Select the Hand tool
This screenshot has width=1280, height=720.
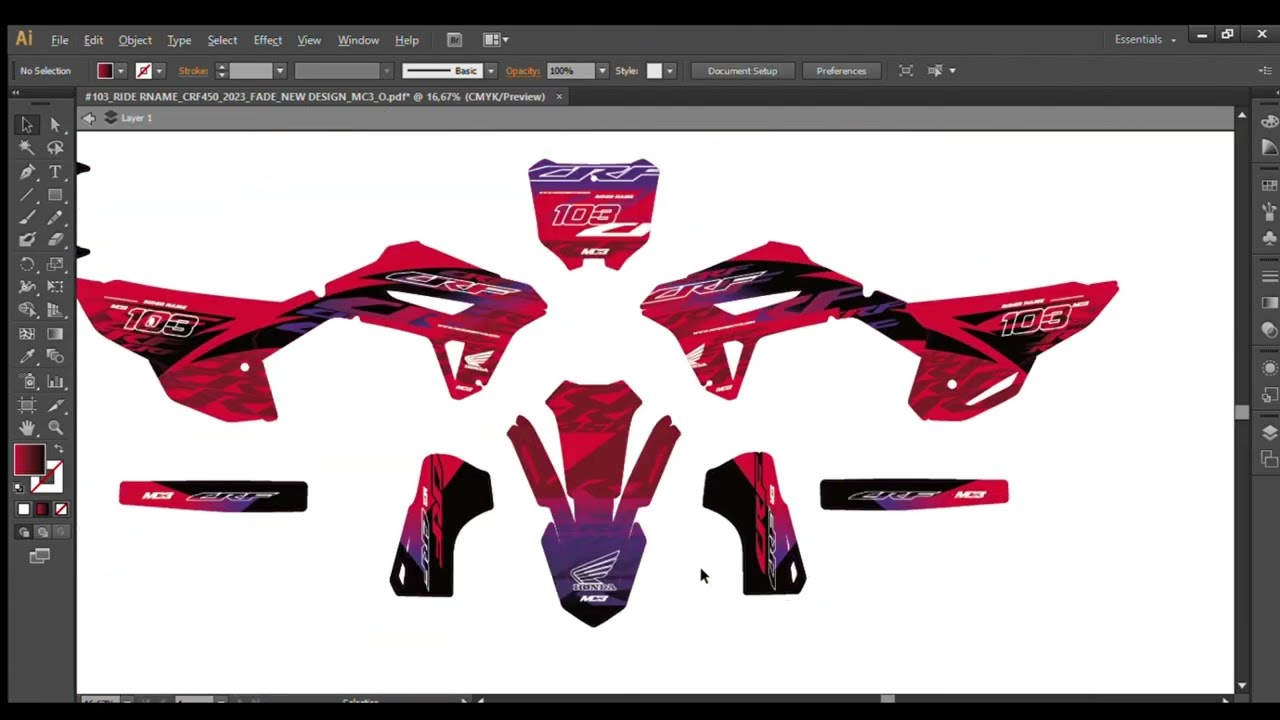(x=27, y=428)
